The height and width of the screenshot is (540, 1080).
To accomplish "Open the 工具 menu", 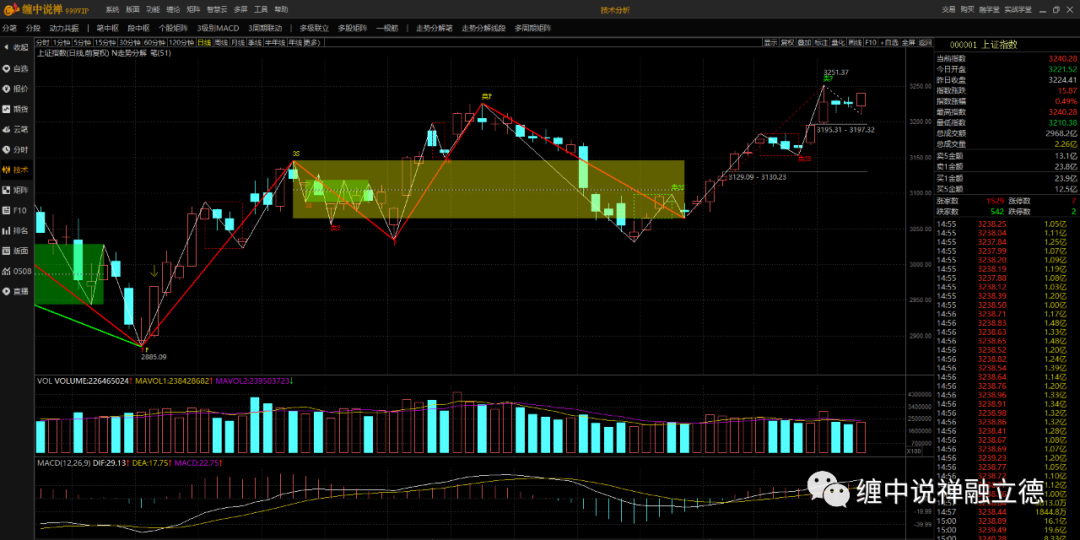I will pos(261,10).
